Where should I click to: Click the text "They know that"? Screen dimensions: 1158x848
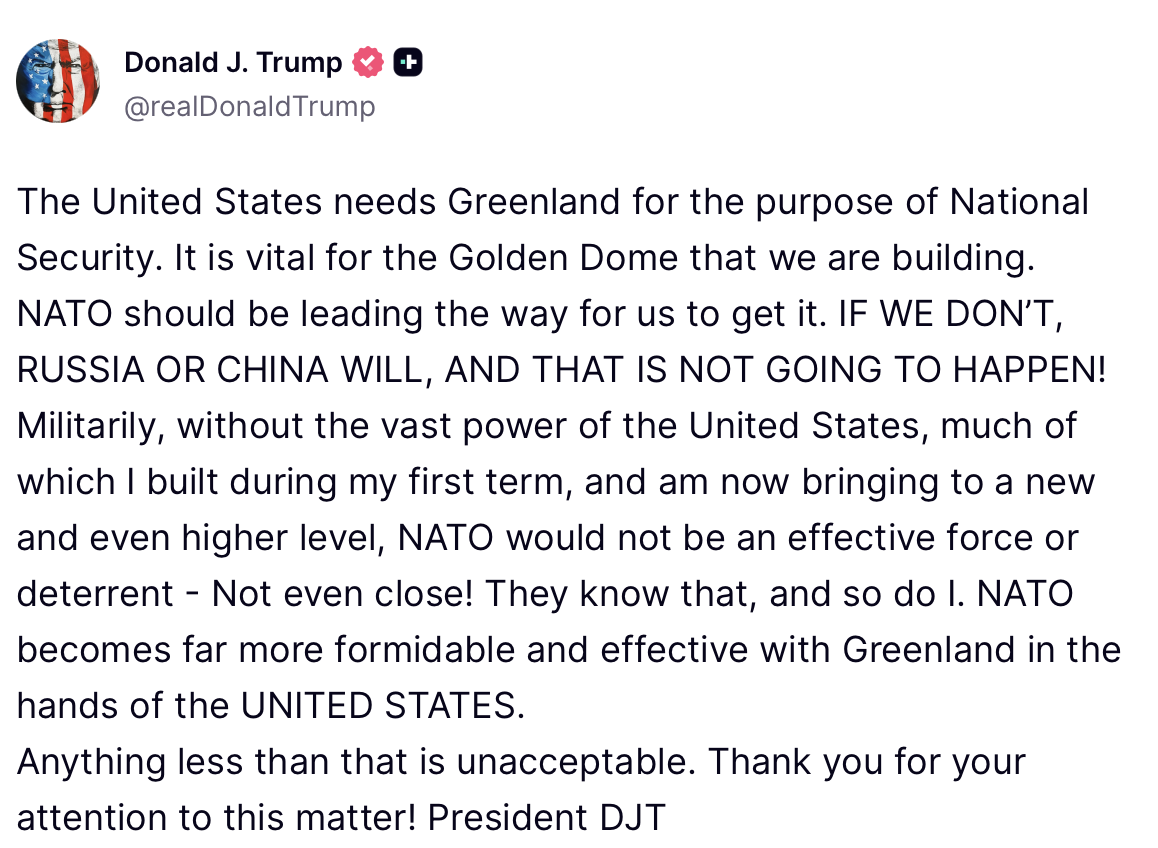click(x=619, y=595)
